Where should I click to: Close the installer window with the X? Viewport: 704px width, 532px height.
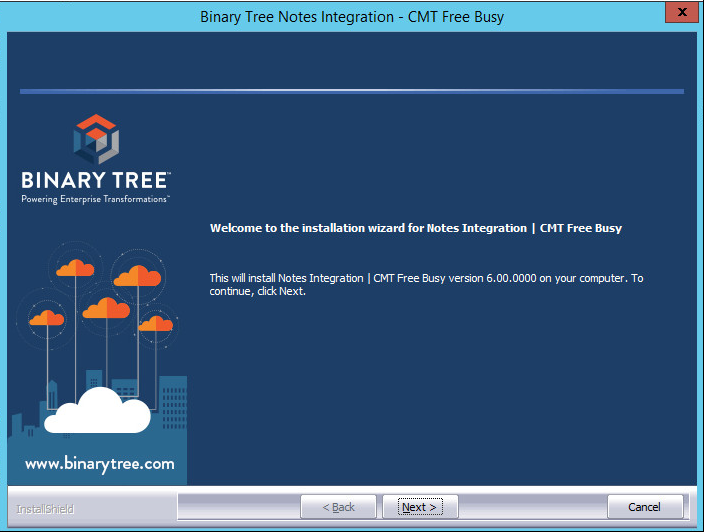[x=682, y=12]
